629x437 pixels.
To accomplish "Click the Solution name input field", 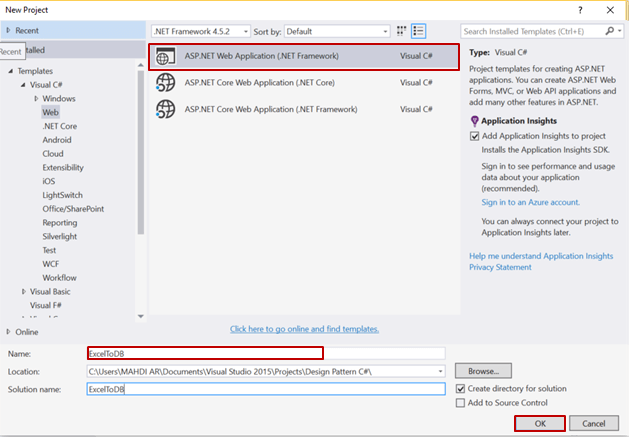I will click(x=266, y=389).
